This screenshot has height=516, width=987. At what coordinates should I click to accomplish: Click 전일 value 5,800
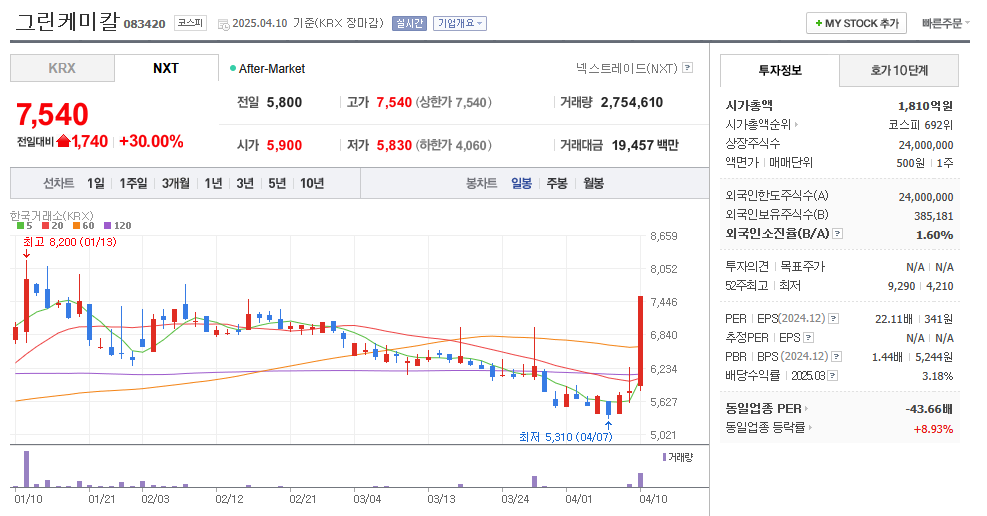pos(285,103)
